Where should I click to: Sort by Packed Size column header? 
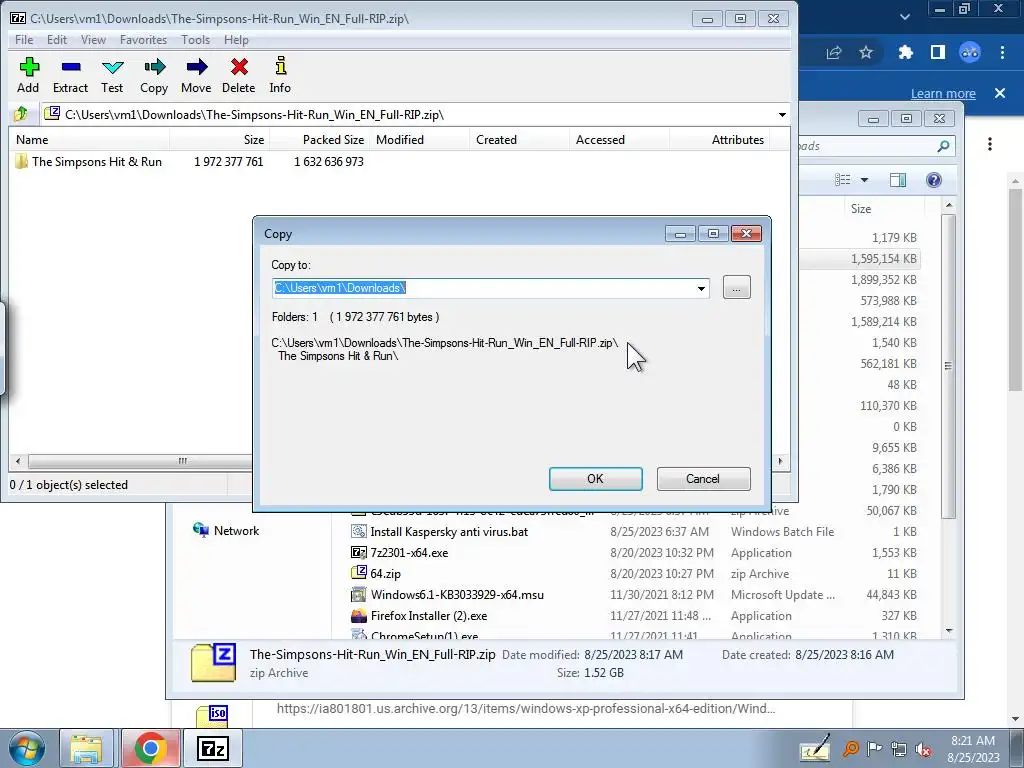(x=319, y=140)
